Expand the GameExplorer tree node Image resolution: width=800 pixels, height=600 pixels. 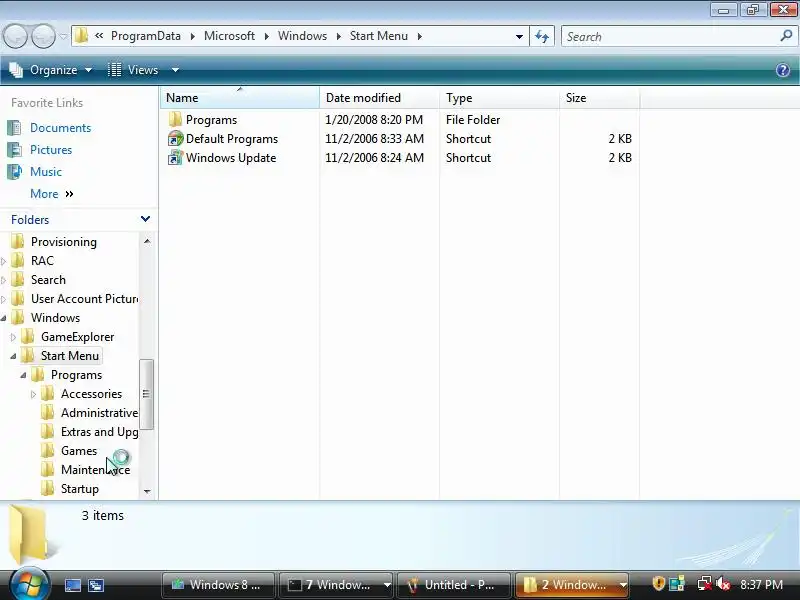tap(13, 337)
